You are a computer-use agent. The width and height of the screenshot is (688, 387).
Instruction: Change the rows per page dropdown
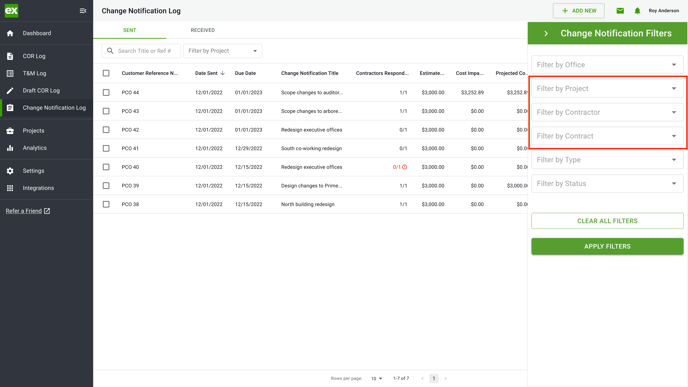tap(376, 378)
